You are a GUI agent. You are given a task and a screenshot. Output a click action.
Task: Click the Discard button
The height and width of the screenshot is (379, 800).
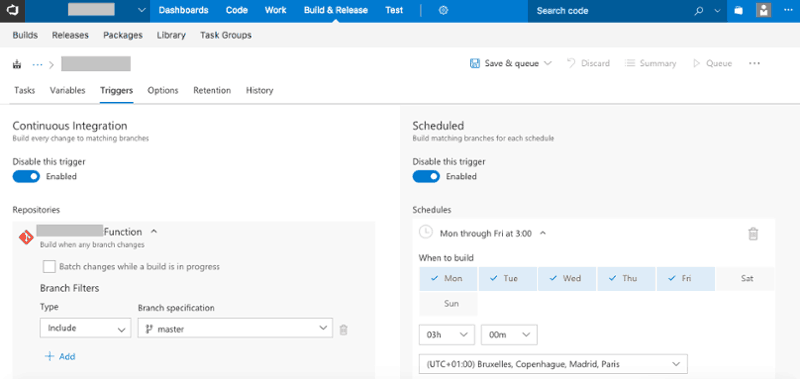588,64
